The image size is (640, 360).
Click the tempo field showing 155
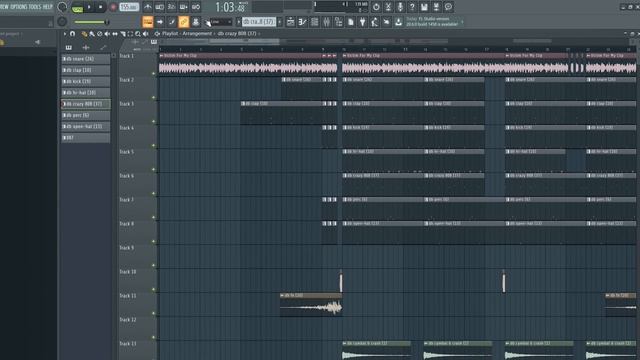click(129, 7)
